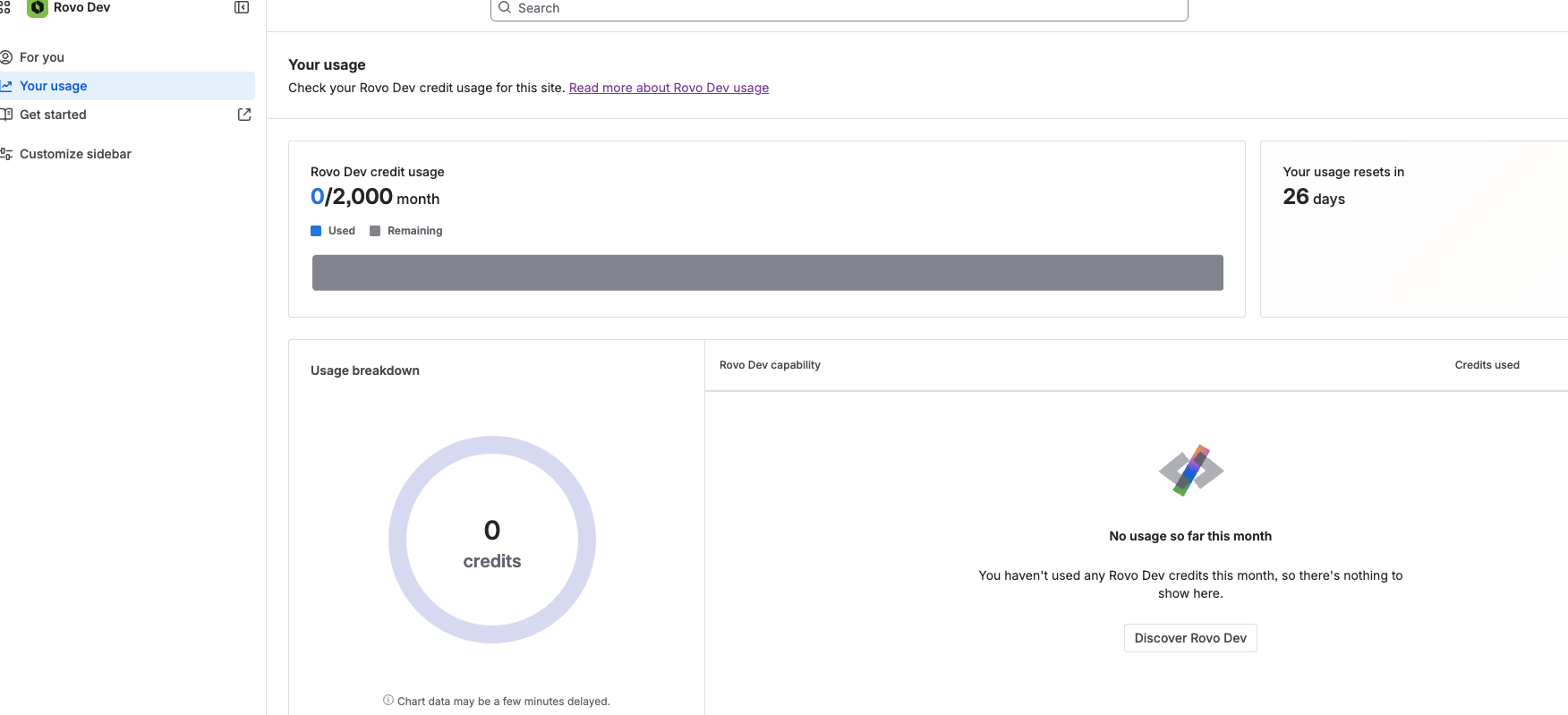Click the No usage so far this month text
The width and height of the screenshot is (1568, 715).
coord(1190,536)
